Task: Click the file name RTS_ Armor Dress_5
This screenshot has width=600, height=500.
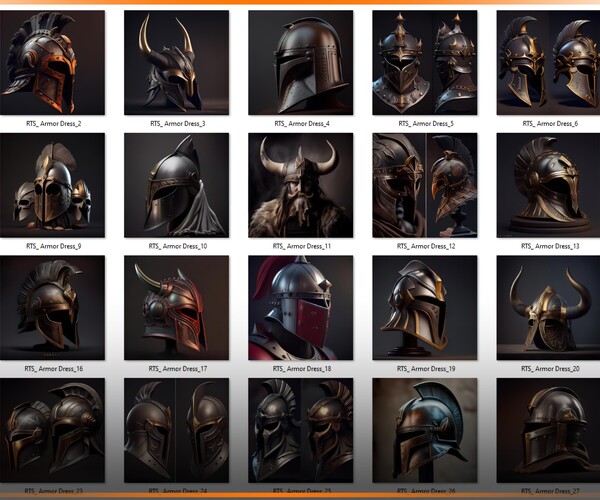Action: pyautogui.click(x=426, y=124)
